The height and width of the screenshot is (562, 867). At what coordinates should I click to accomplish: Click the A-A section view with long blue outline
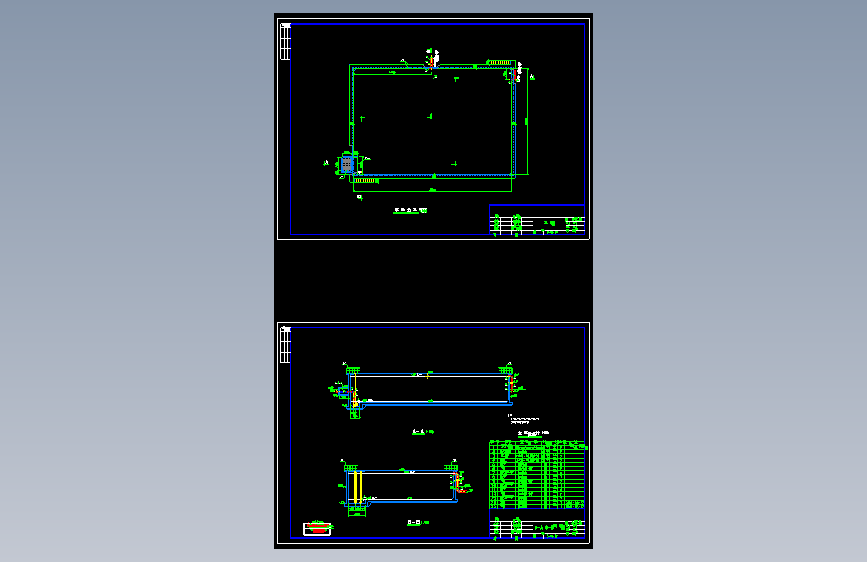429,391
